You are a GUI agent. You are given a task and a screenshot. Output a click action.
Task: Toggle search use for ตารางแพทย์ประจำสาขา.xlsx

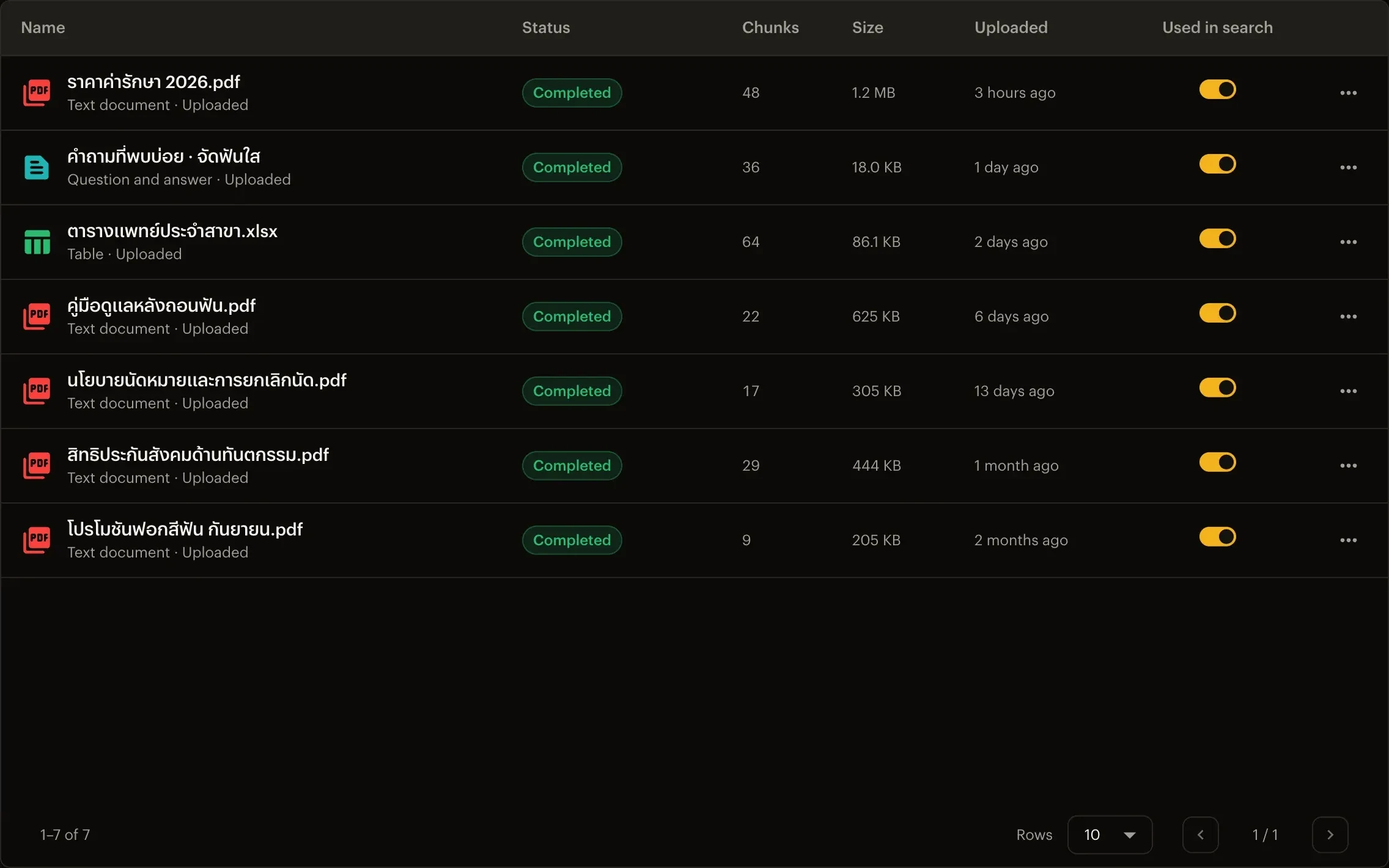pyautogui.click(x=1217, y=238)
